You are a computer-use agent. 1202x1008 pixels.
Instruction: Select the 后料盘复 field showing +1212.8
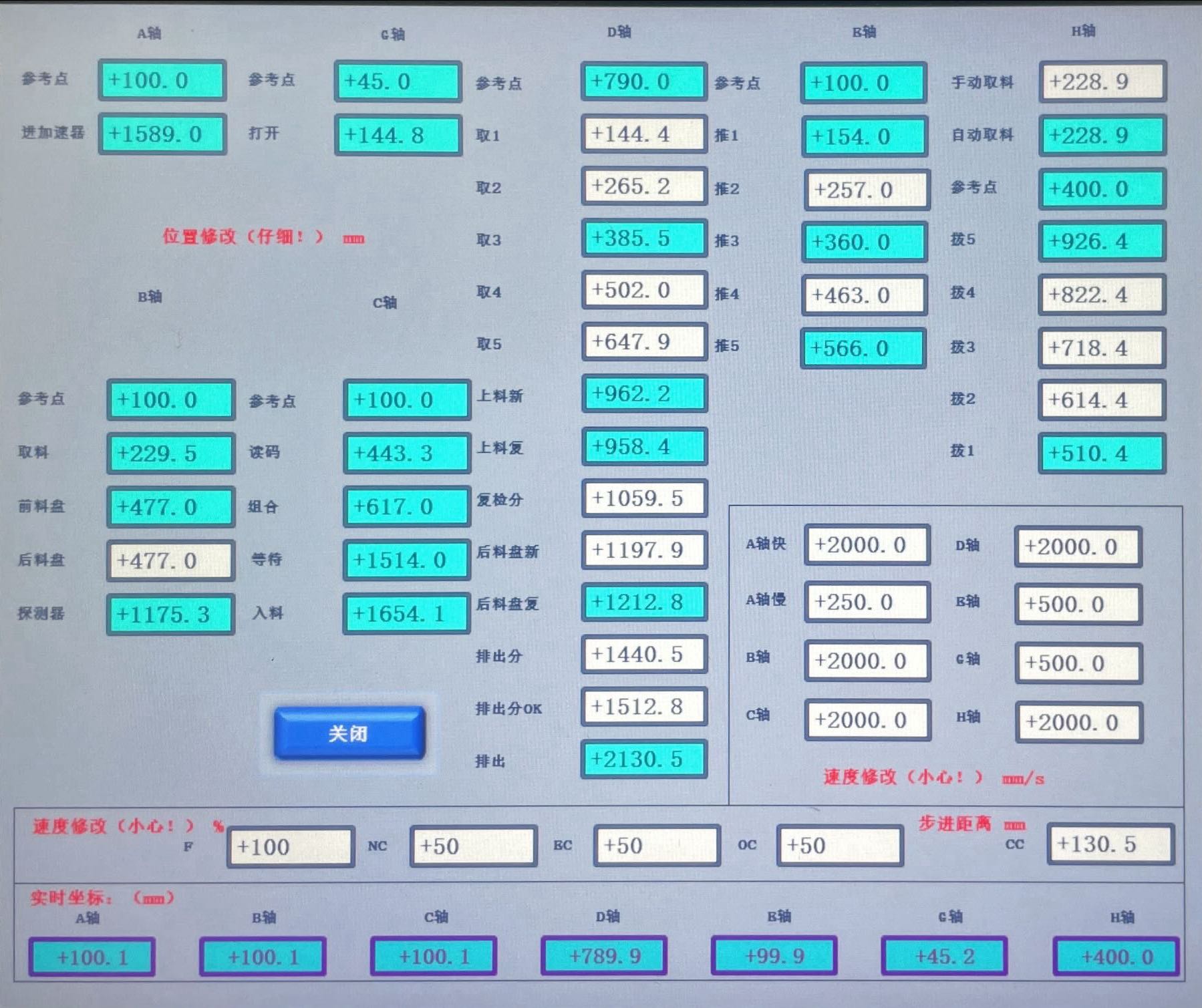coord(643,603)
